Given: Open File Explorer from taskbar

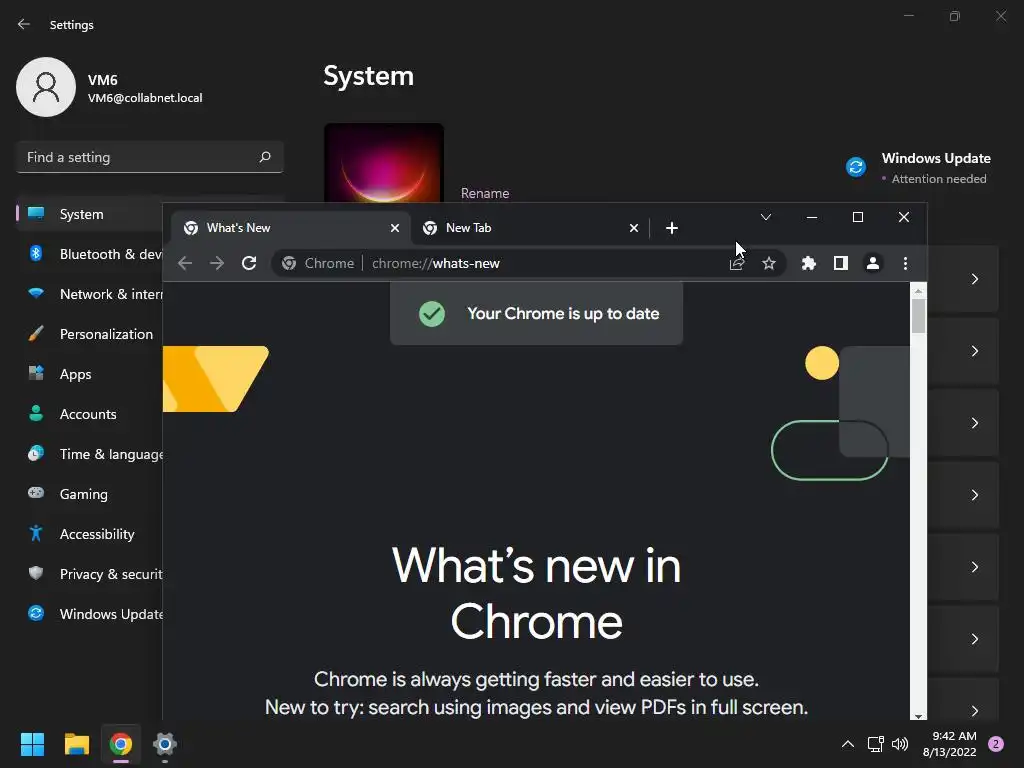Looking at the screenshot, I should click(76, 744).
